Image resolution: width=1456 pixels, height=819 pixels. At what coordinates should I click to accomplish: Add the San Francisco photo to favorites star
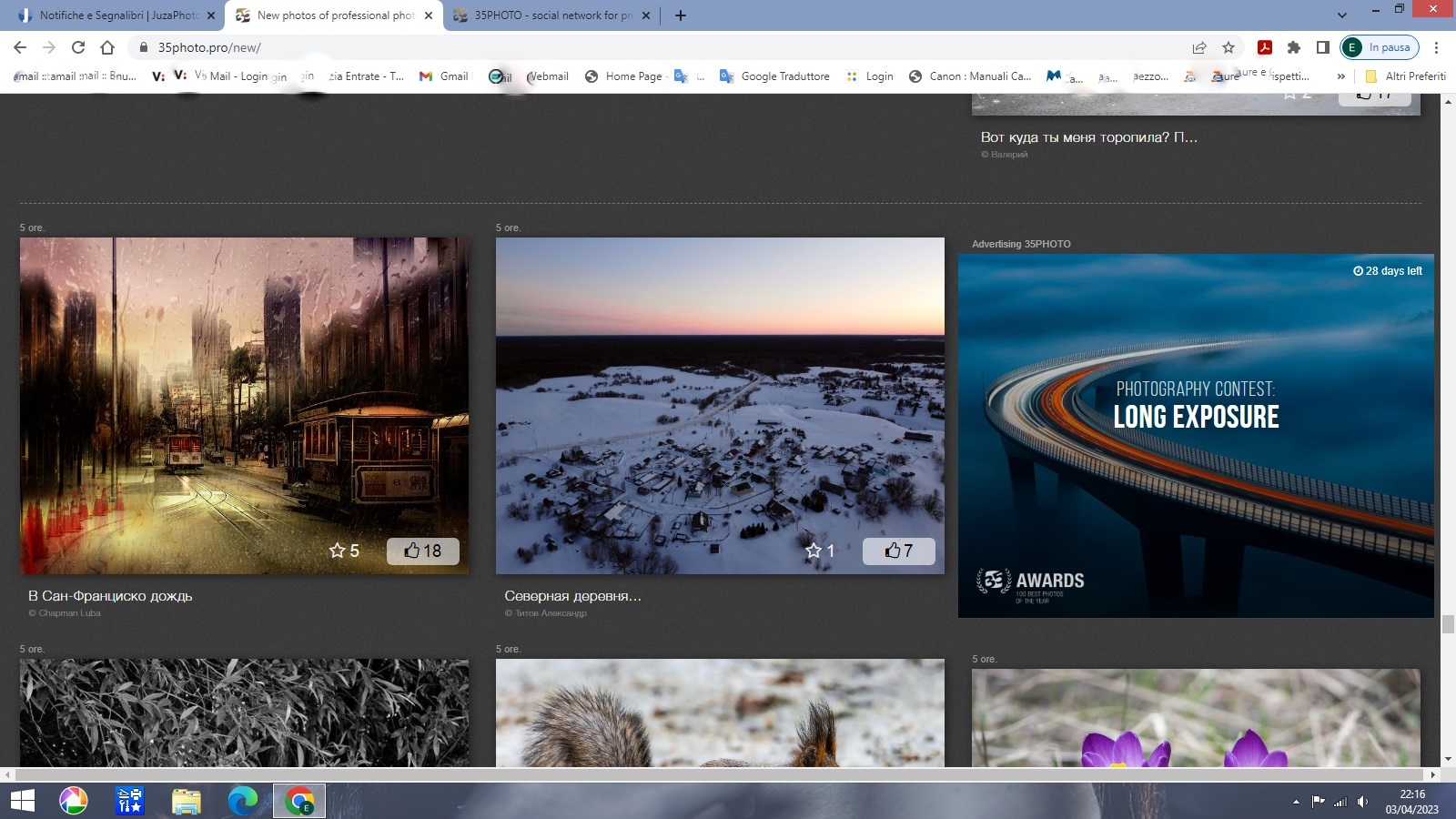pyautogui.click(x=344, y=551)
